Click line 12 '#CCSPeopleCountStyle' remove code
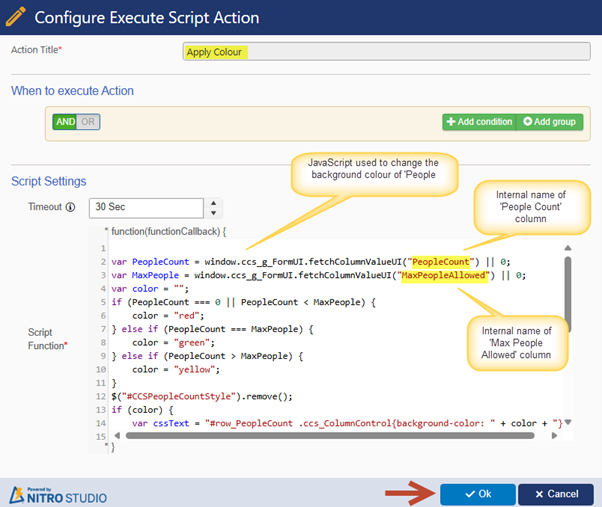 [x=202, y=396]
